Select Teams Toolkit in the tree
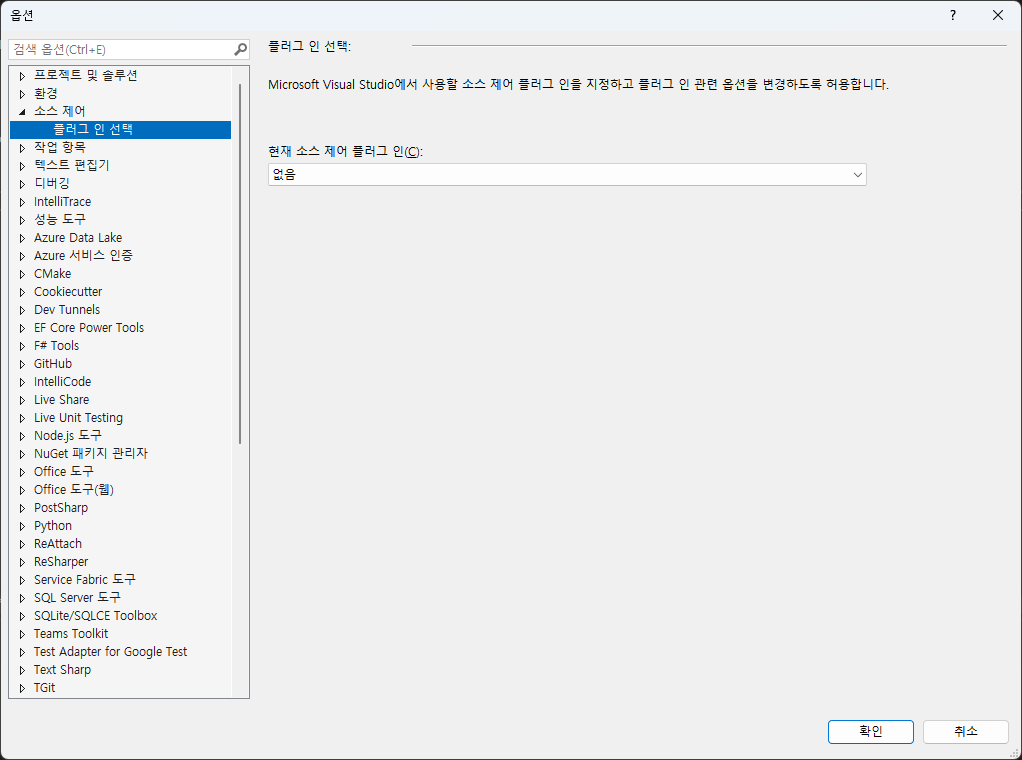This screenshot has height=760, width=1022. click(x=71, y=634)
